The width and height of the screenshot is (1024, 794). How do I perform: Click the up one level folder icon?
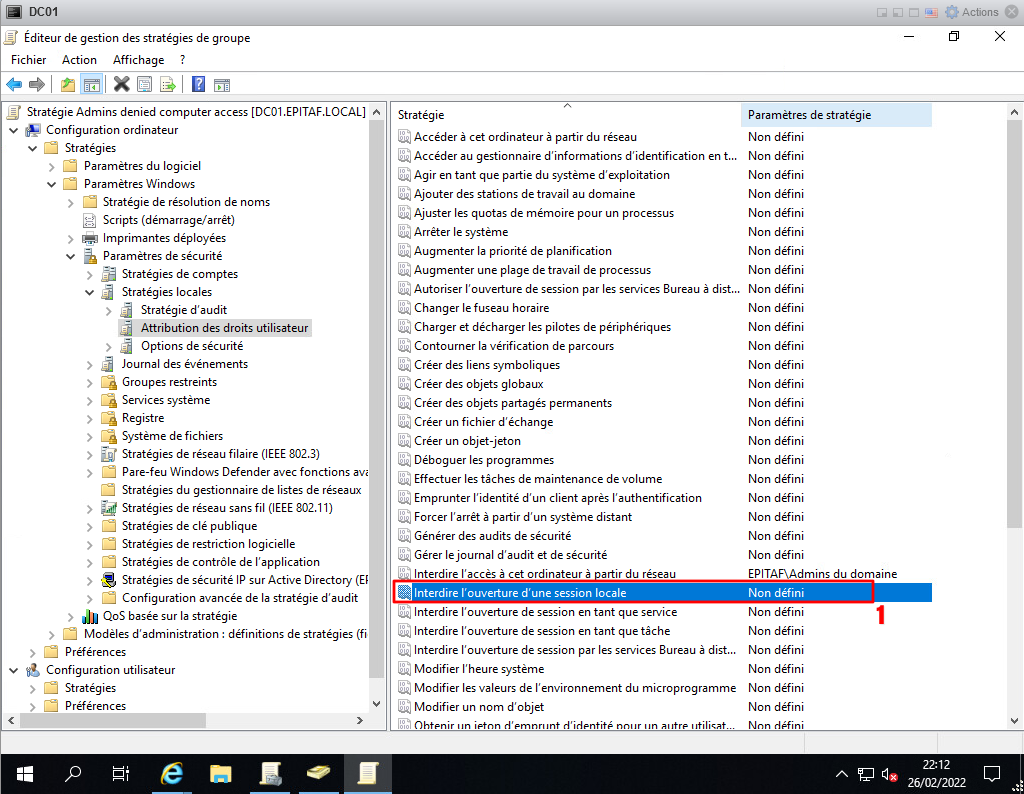coord(68,85)
